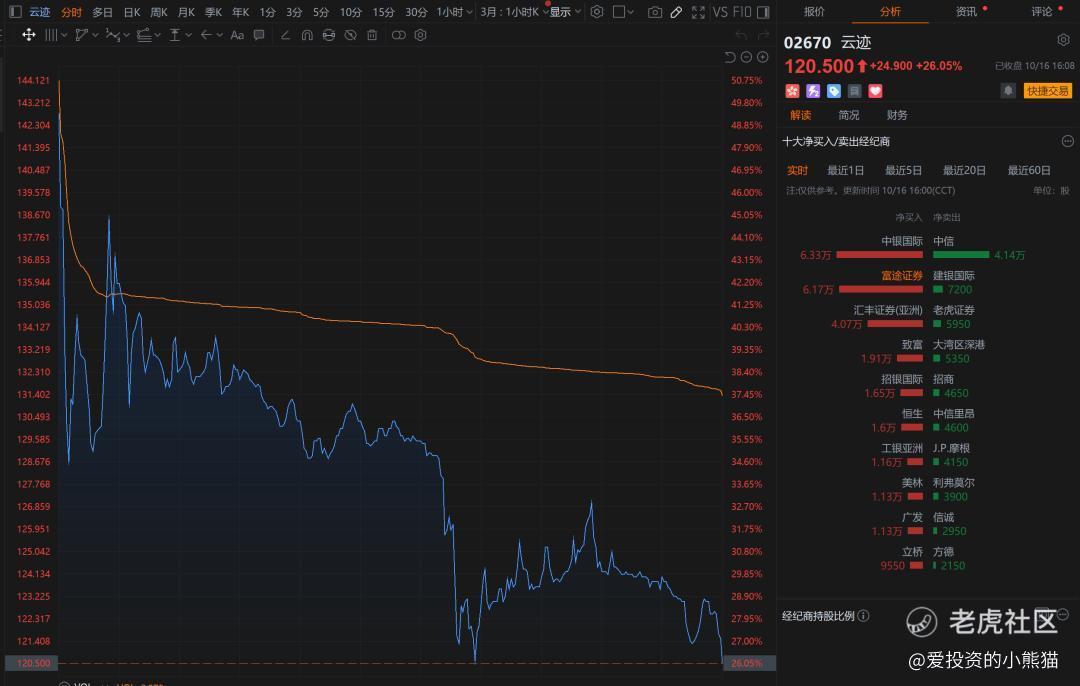Open the VS compare function

point(720,12)
